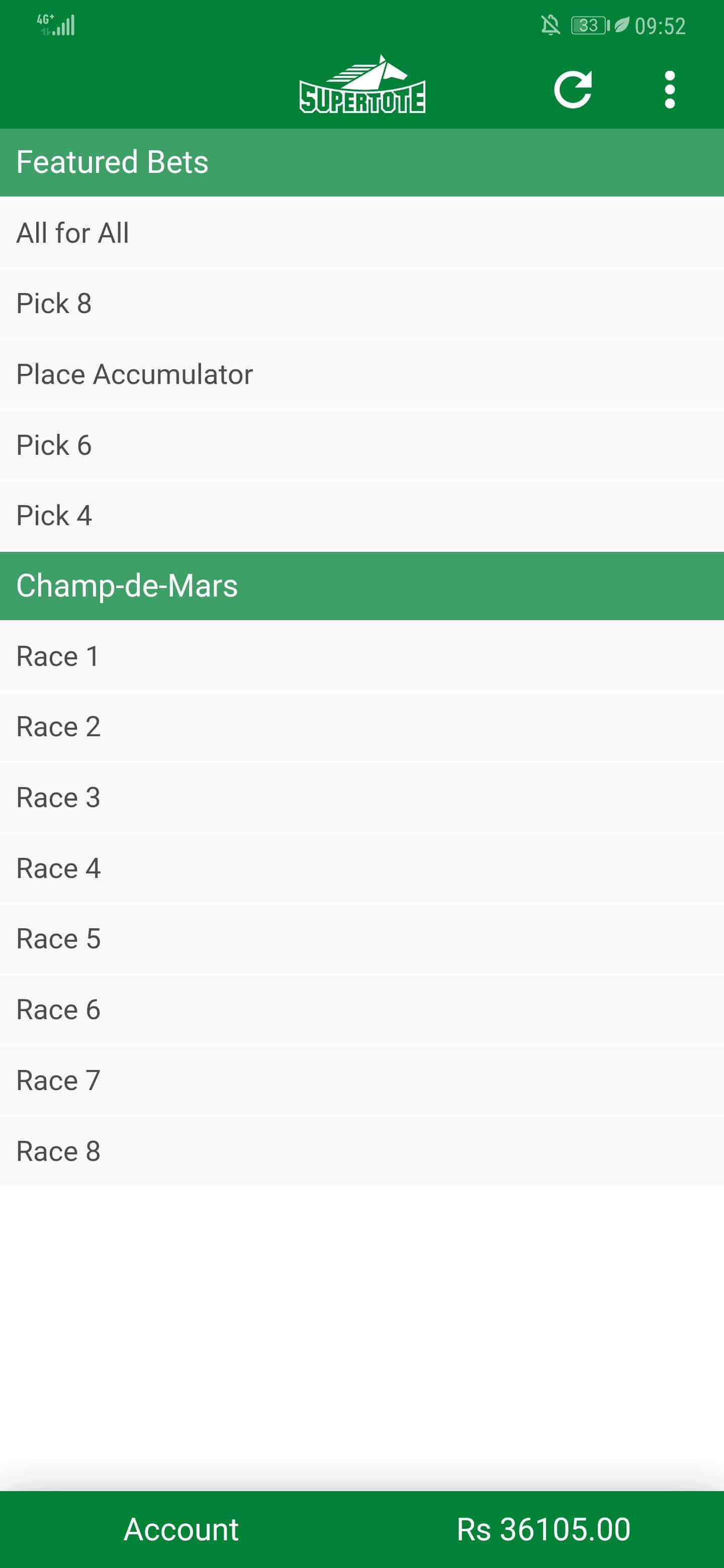Tap the Rs 36105.00 balance
The image size is (724, 1568).
point(543,1529)
